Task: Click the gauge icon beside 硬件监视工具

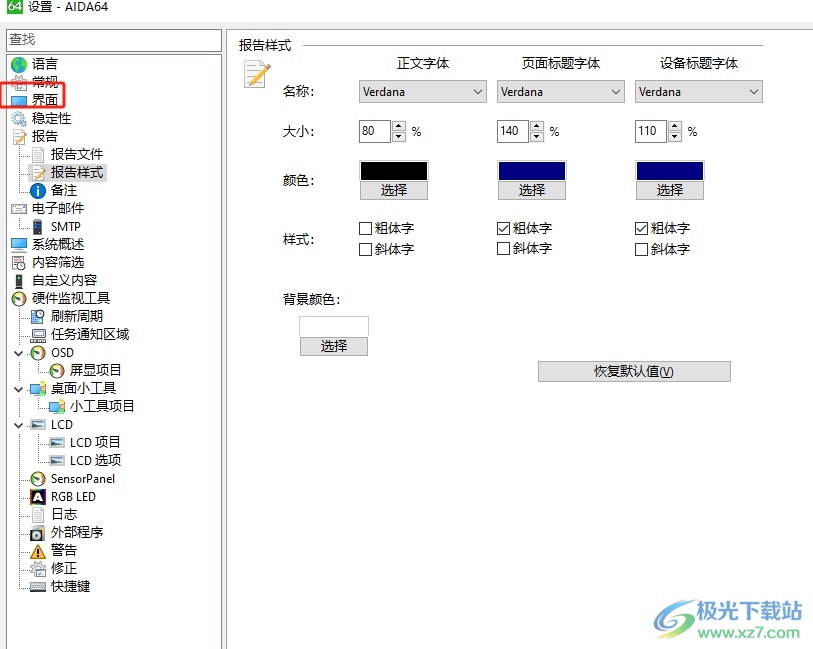Action: (19, 299)
